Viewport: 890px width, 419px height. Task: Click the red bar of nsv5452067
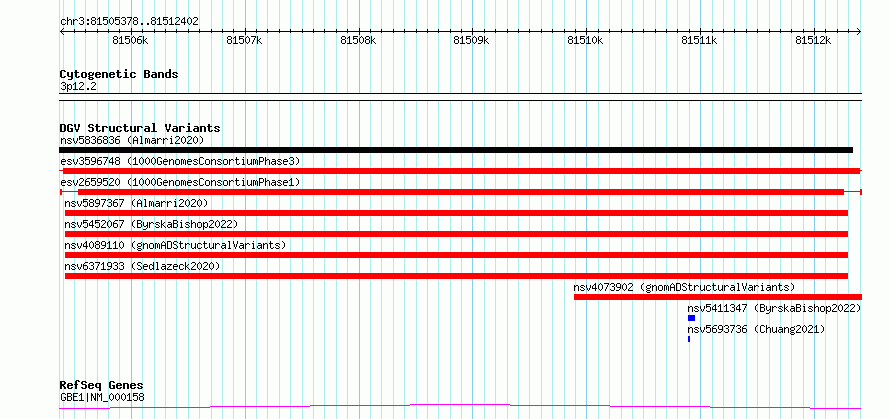click(456, 234)
